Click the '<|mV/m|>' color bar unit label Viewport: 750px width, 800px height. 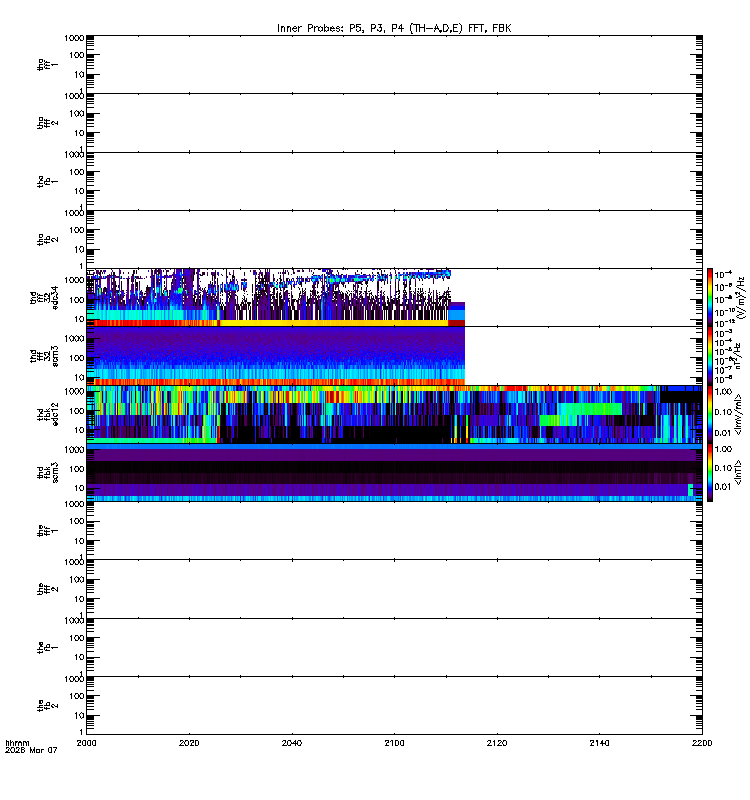(x=738, y=414)
